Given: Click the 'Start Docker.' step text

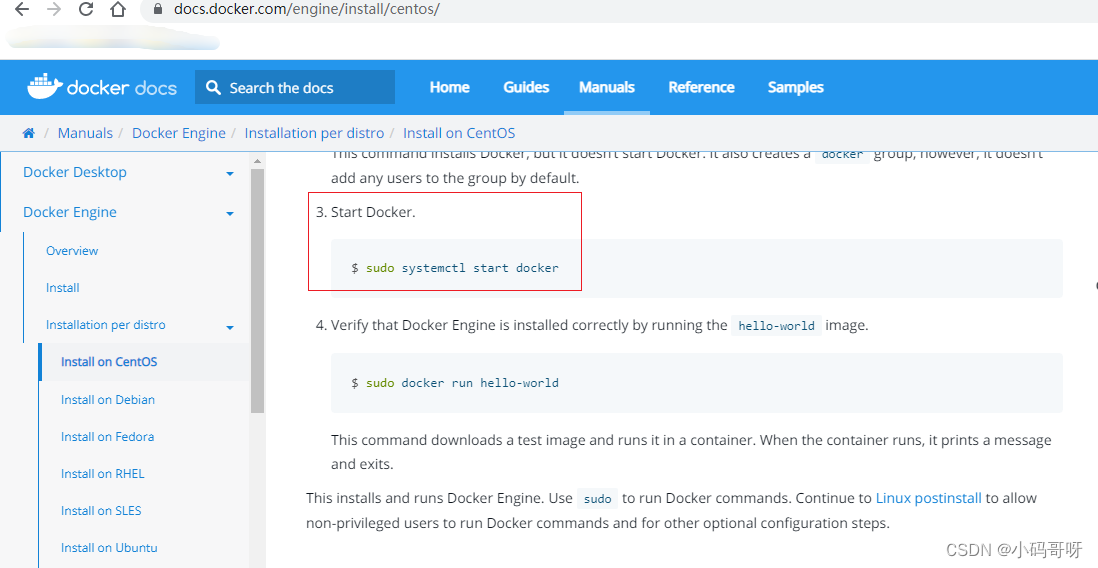Looking at the screenshot, I should (x=373, y=212).
